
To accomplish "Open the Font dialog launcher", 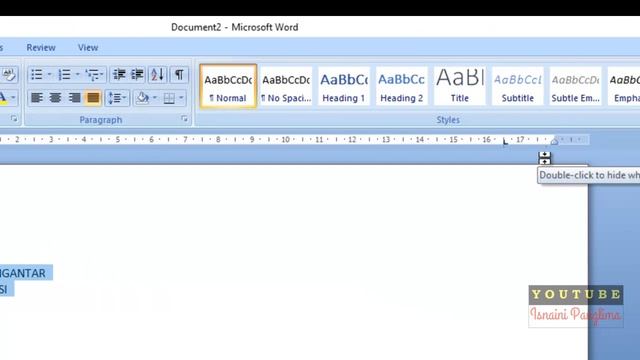I will pos(14,119).
